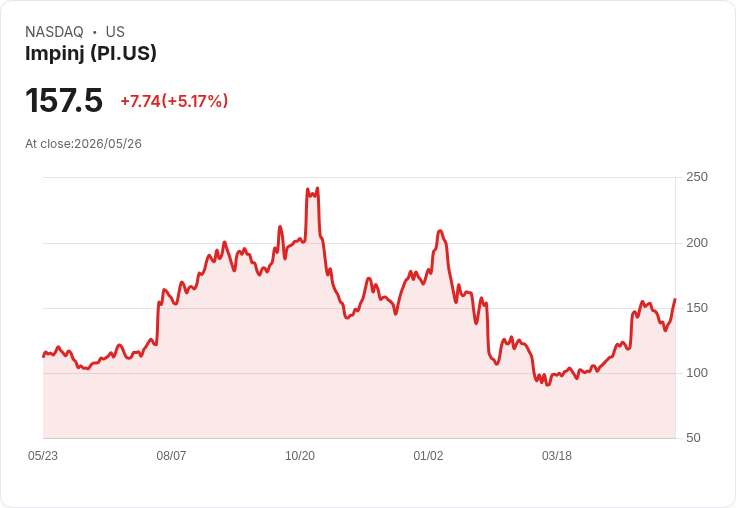Click the Impinj (PI.US) stock title

tap(91, 53)
